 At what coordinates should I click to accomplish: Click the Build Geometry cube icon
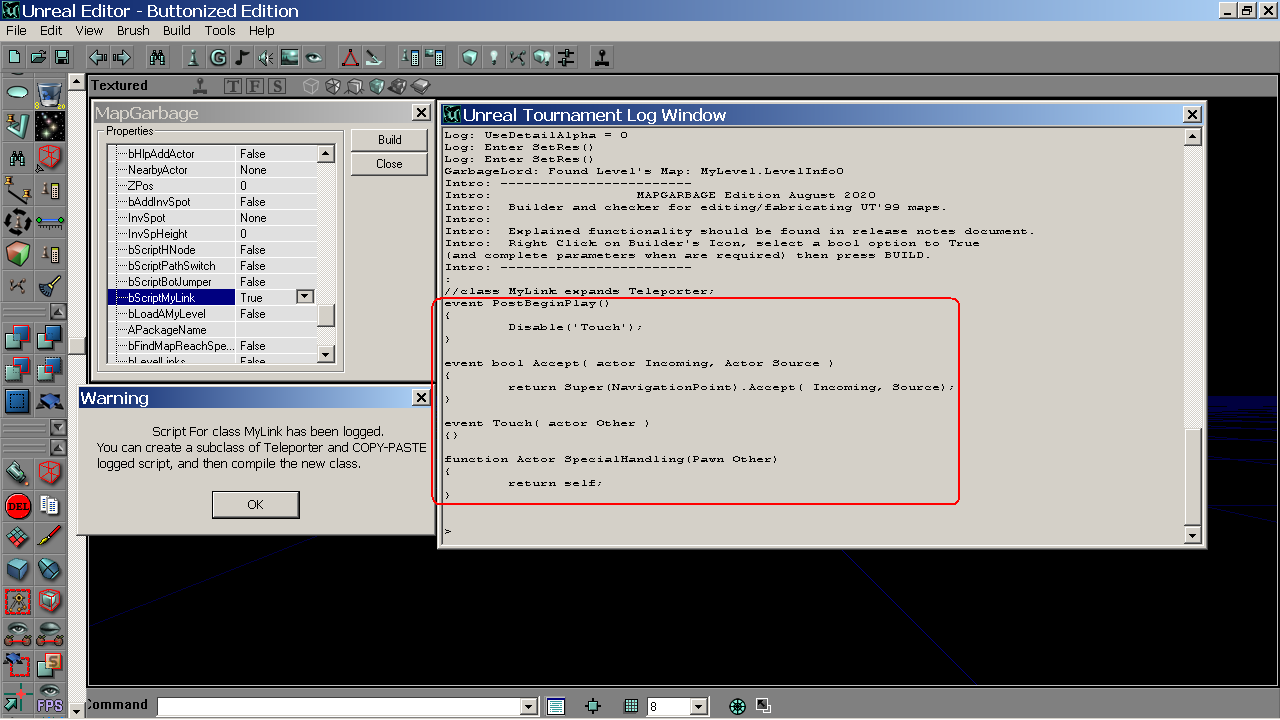tap(469, 57)
